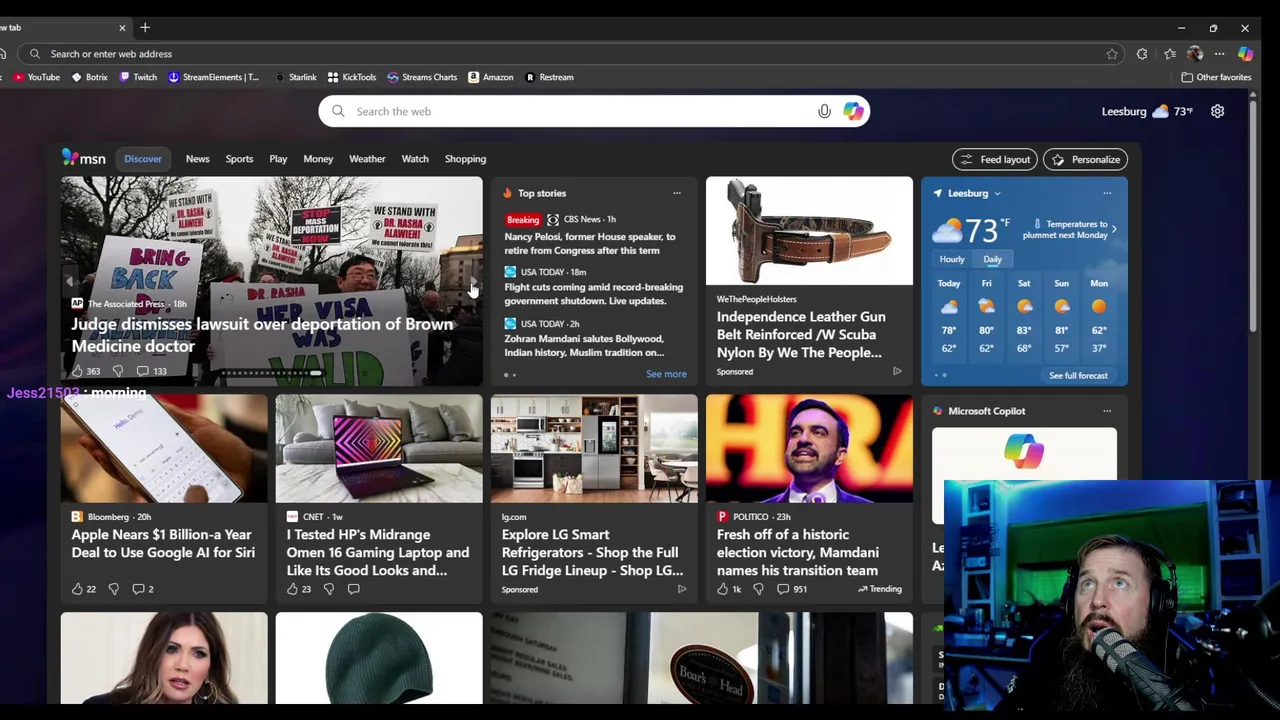Screen dimensions: 1280x720
Task: Open the Other favorites folder
Action: 1216,77
